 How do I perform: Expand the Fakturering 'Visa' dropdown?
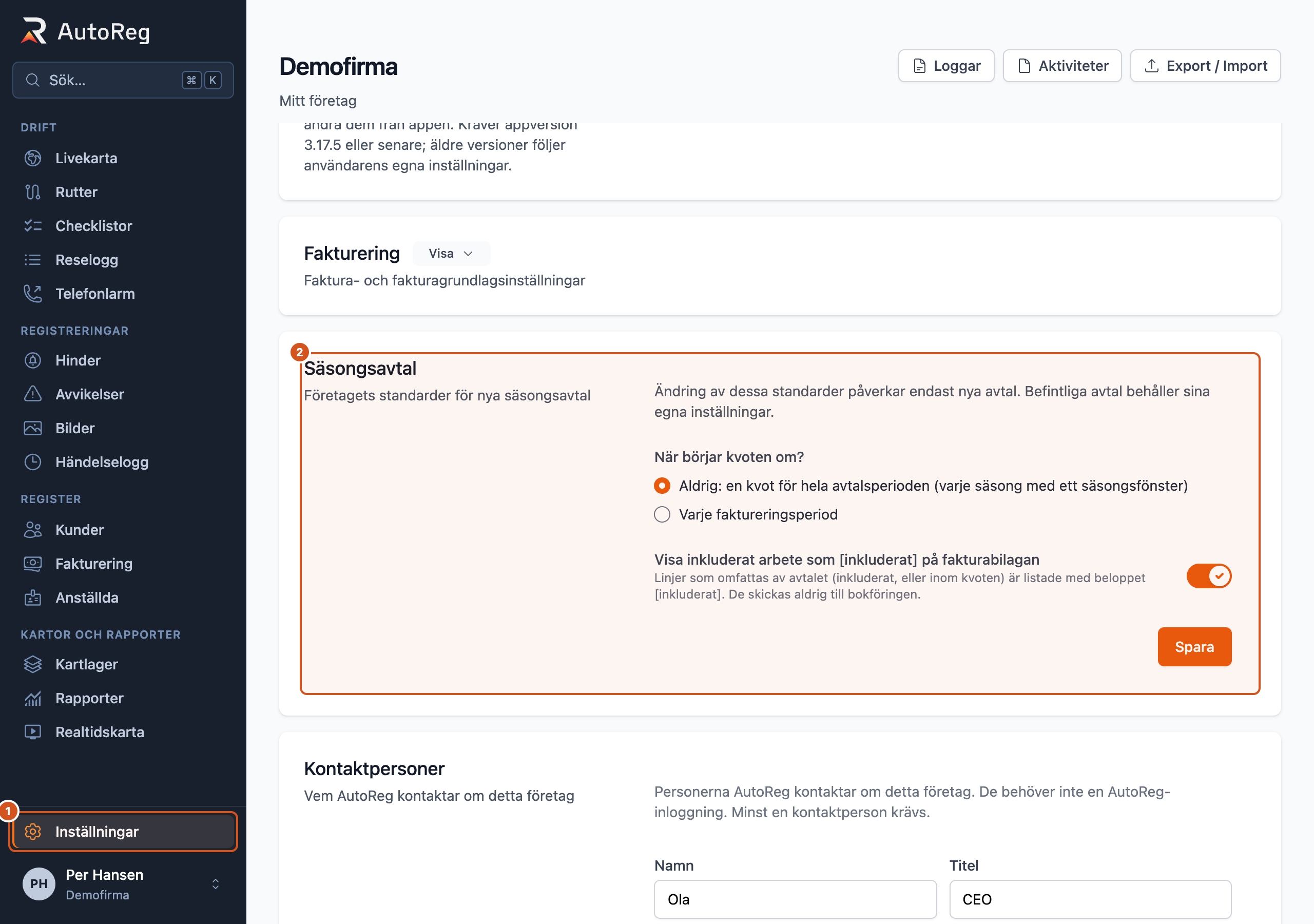pos(451,253)
